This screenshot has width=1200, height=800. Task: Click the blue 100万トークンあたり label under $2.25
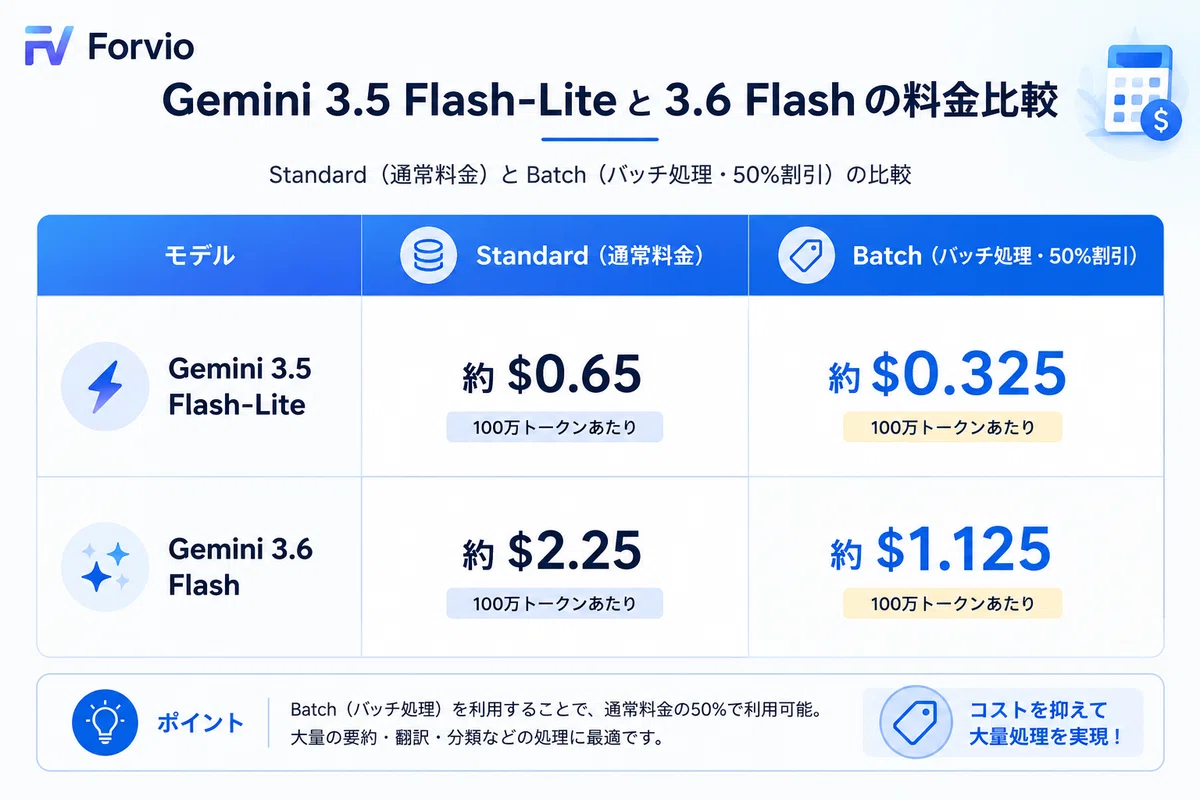pyautogui.click(x=554, y=604)
